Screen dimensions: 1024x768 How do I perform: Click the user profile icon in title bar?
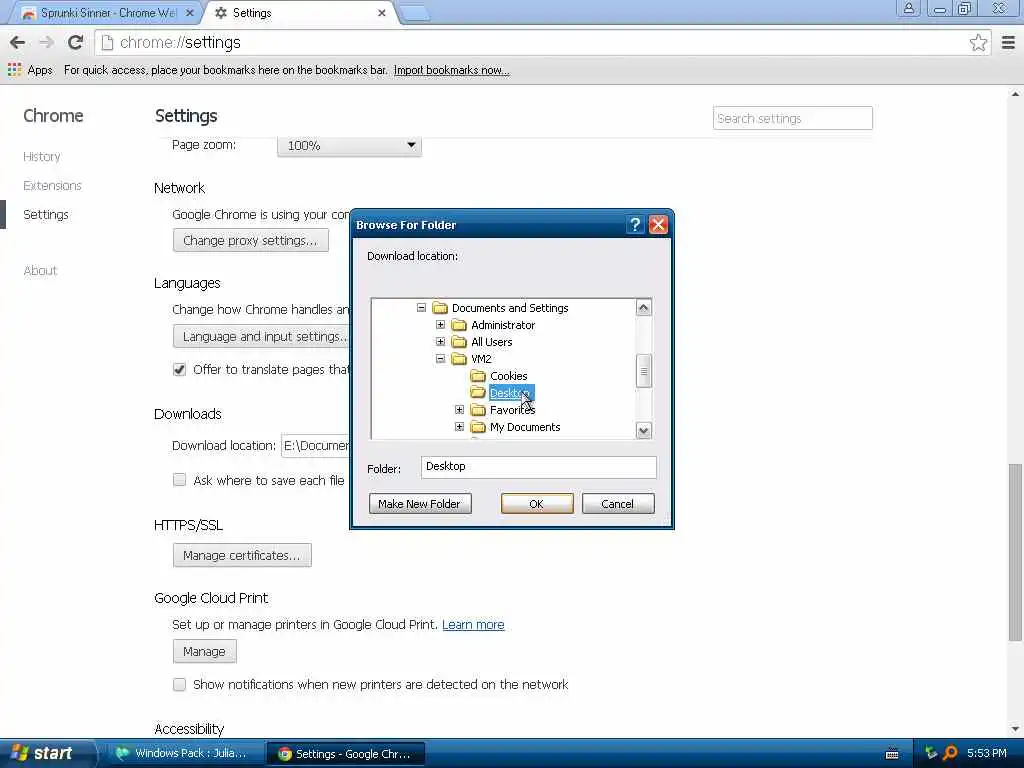tap(908, 8)
